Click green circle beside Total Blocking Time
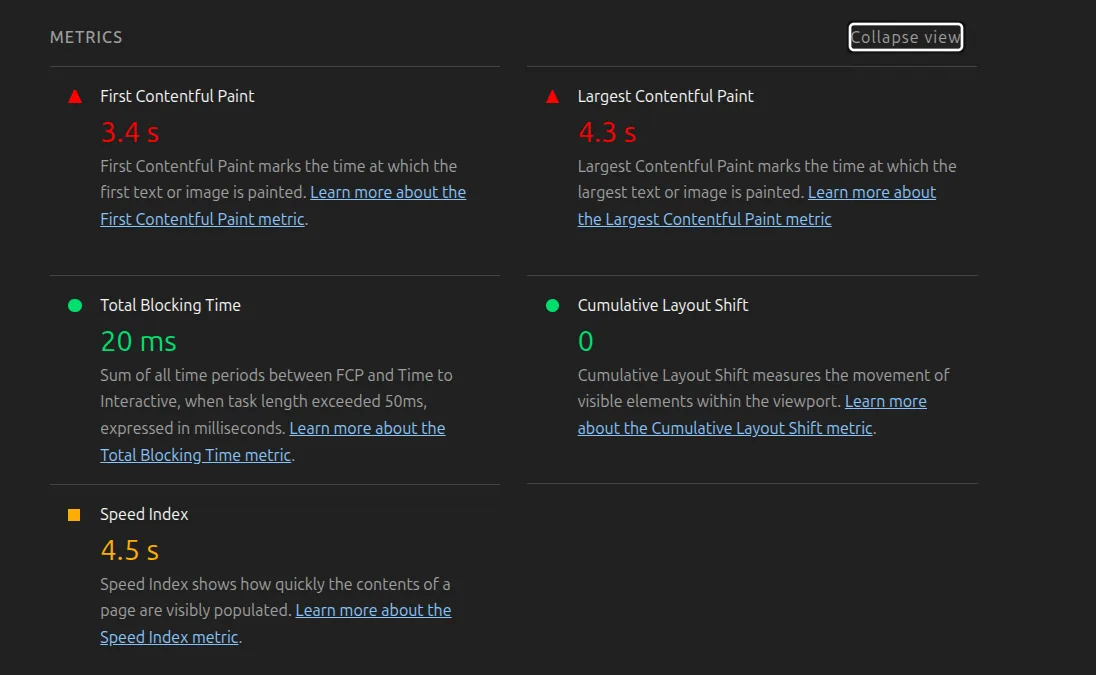 click(75, 305)
